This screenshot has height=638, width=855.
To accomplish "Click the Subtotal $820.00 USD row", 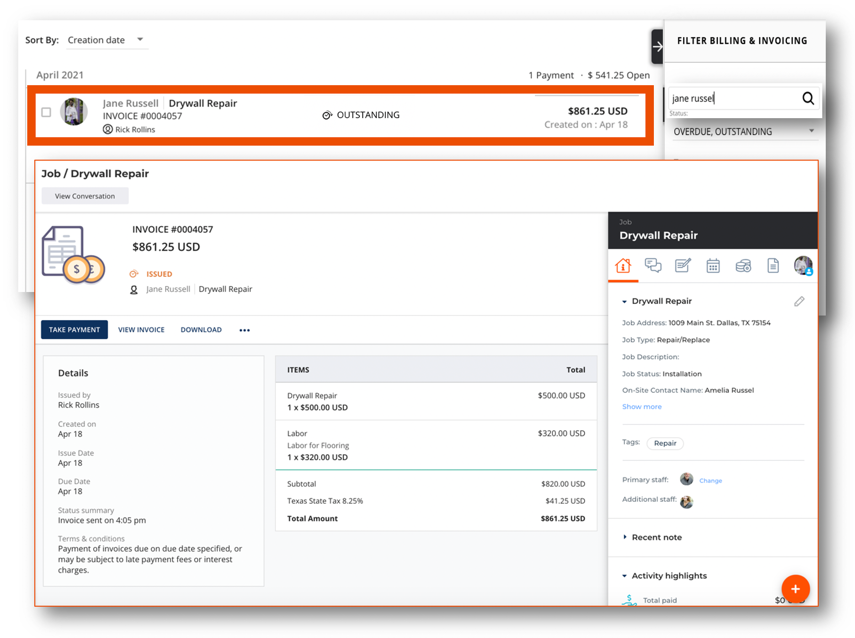I will 436,484.
